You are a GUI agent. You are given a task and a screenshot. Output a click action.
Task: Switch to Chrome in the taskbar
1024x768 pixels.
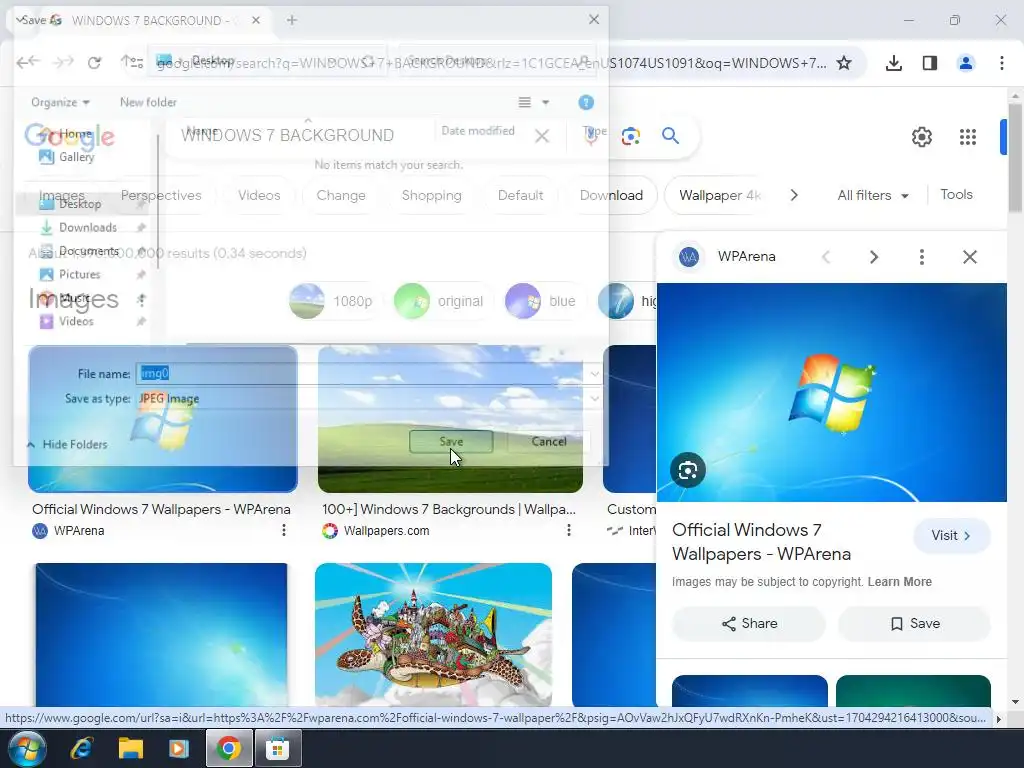(228, 748)
